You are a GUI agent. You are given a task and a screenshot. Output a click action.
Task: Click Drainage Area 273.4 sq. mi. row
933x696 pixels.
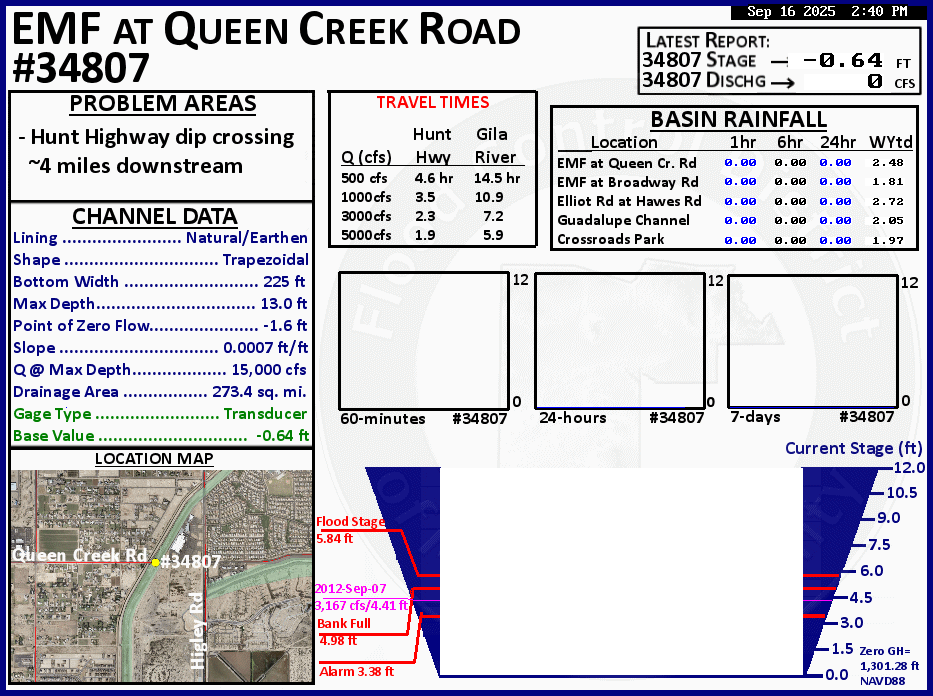coord(159,392)
